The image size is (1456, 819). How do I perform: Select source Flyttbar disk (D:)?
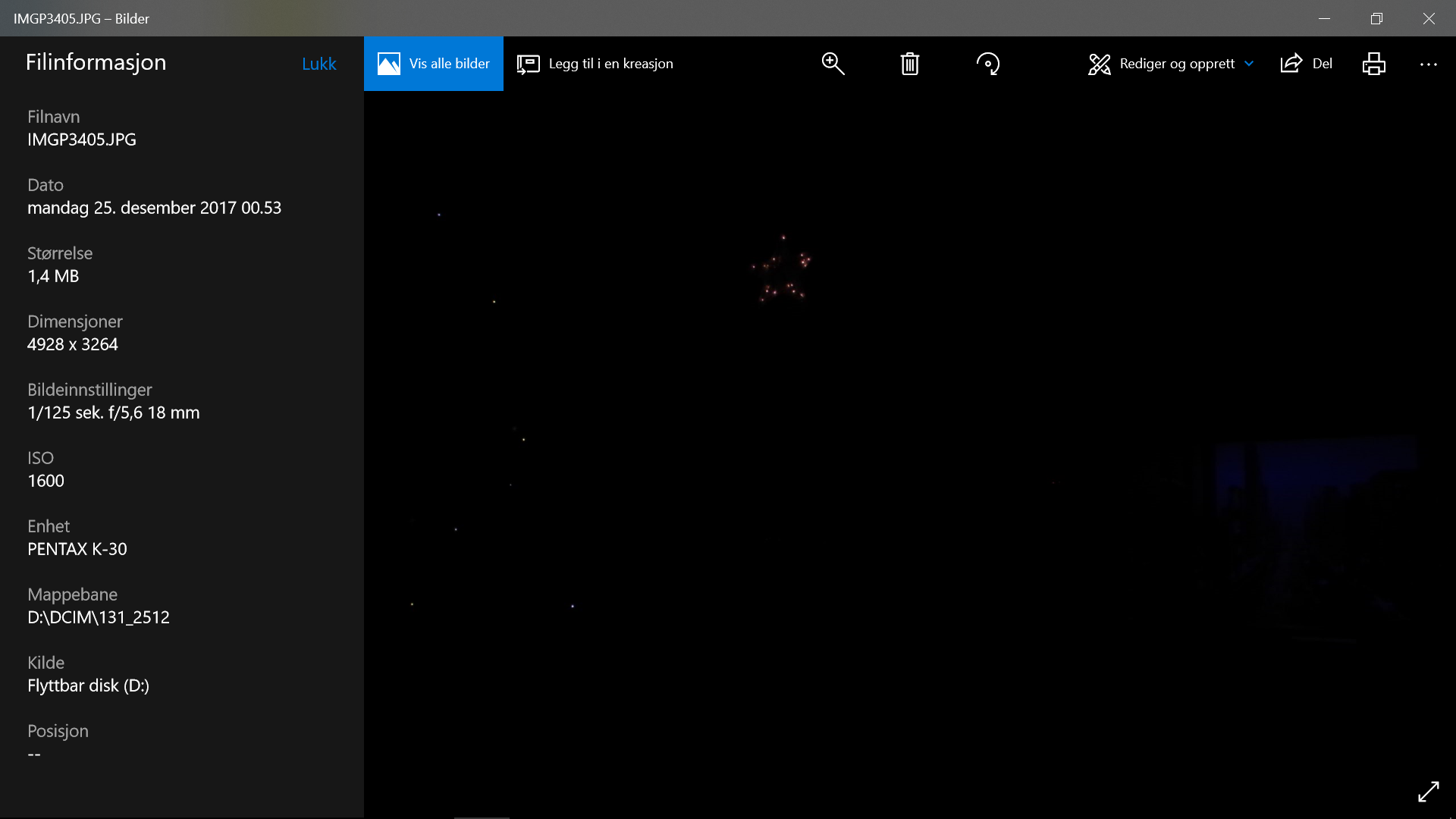(x=88, y=686)
